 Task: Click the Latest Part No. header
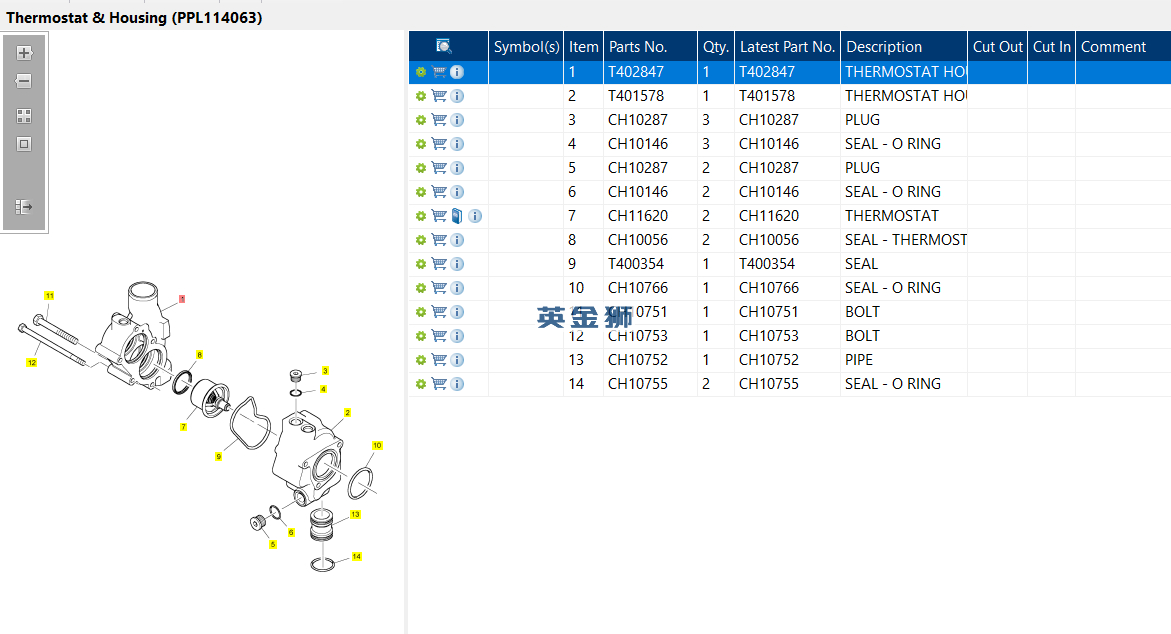coord(787,46)
